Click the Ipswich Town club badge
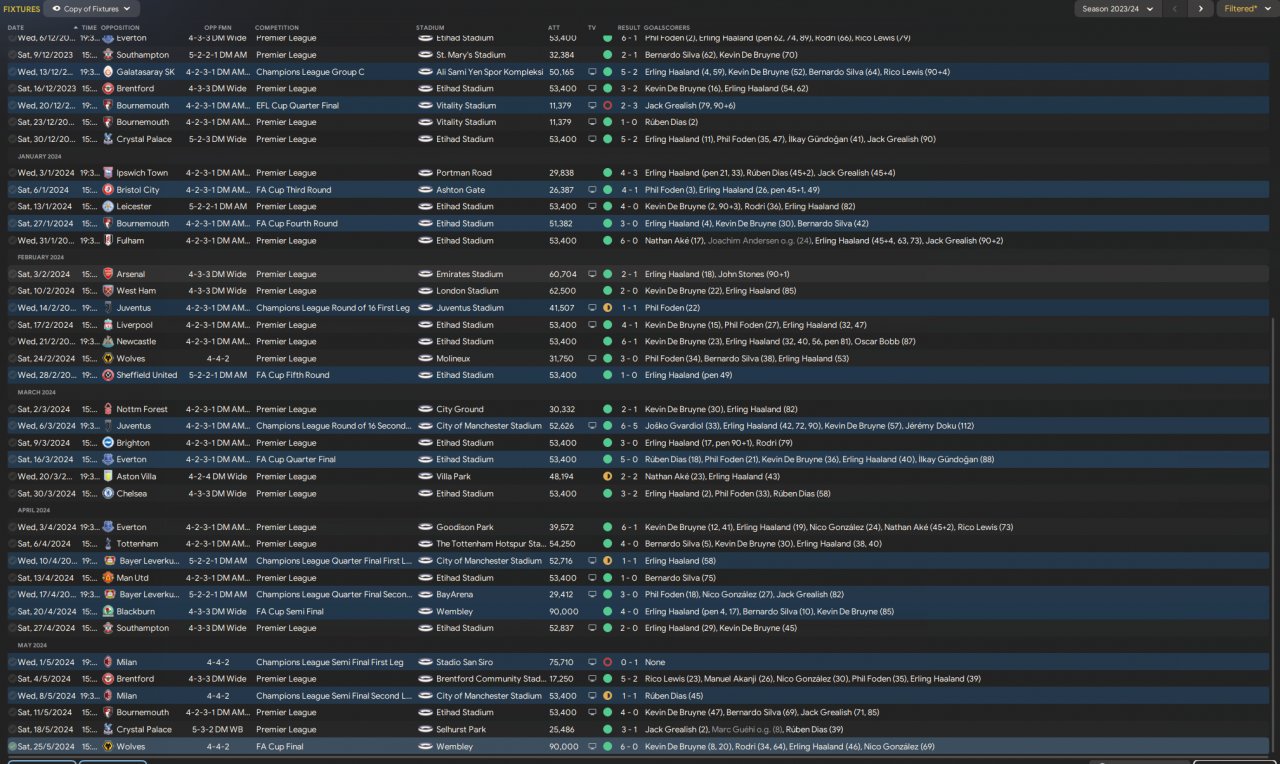Screen dimensions: 1280x764 click(108, 173)
